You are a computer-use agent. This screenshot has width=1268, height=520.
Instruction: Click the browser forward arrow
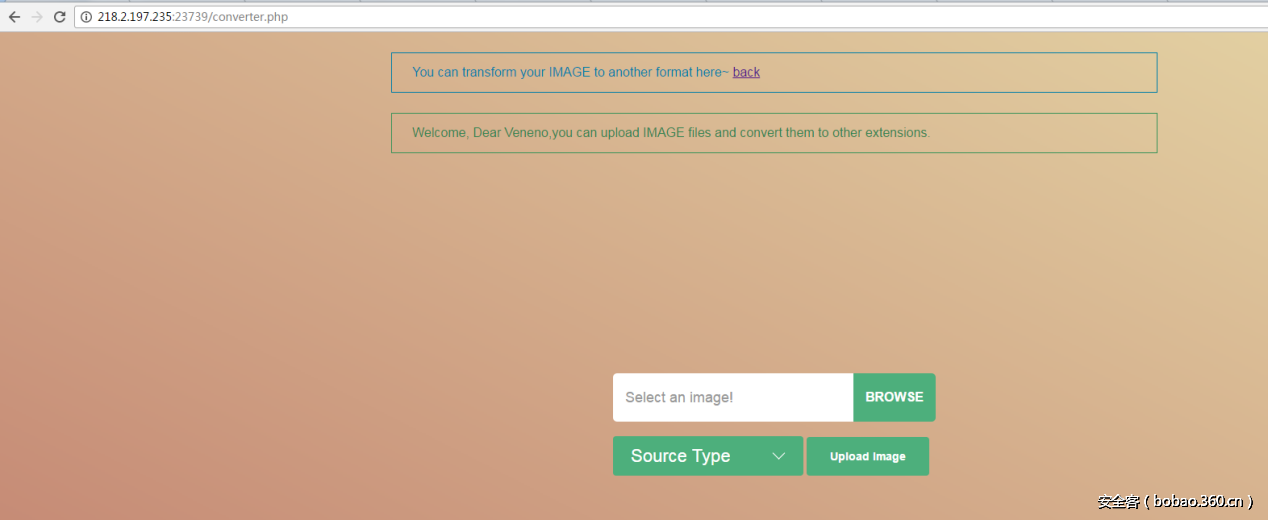pyautogui.click(x=37, y=17)
